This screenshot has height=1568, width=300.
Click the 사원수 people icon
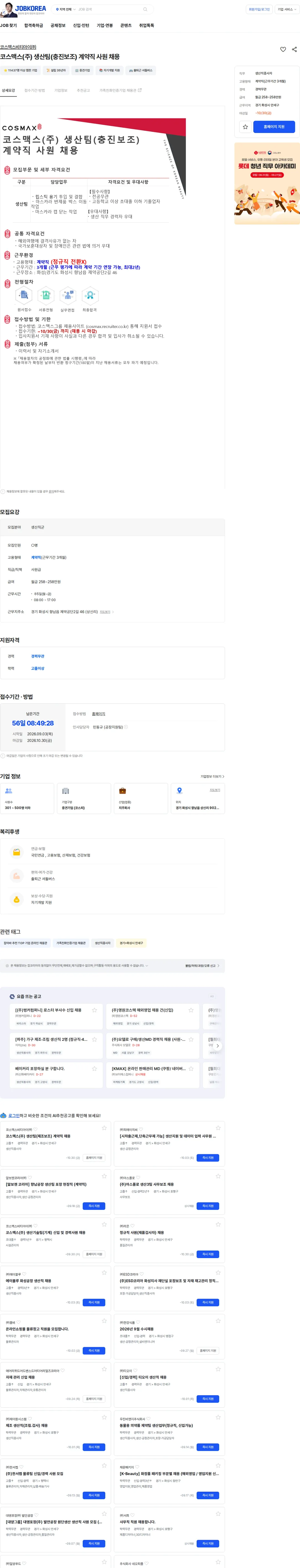(x=9, y=791)
